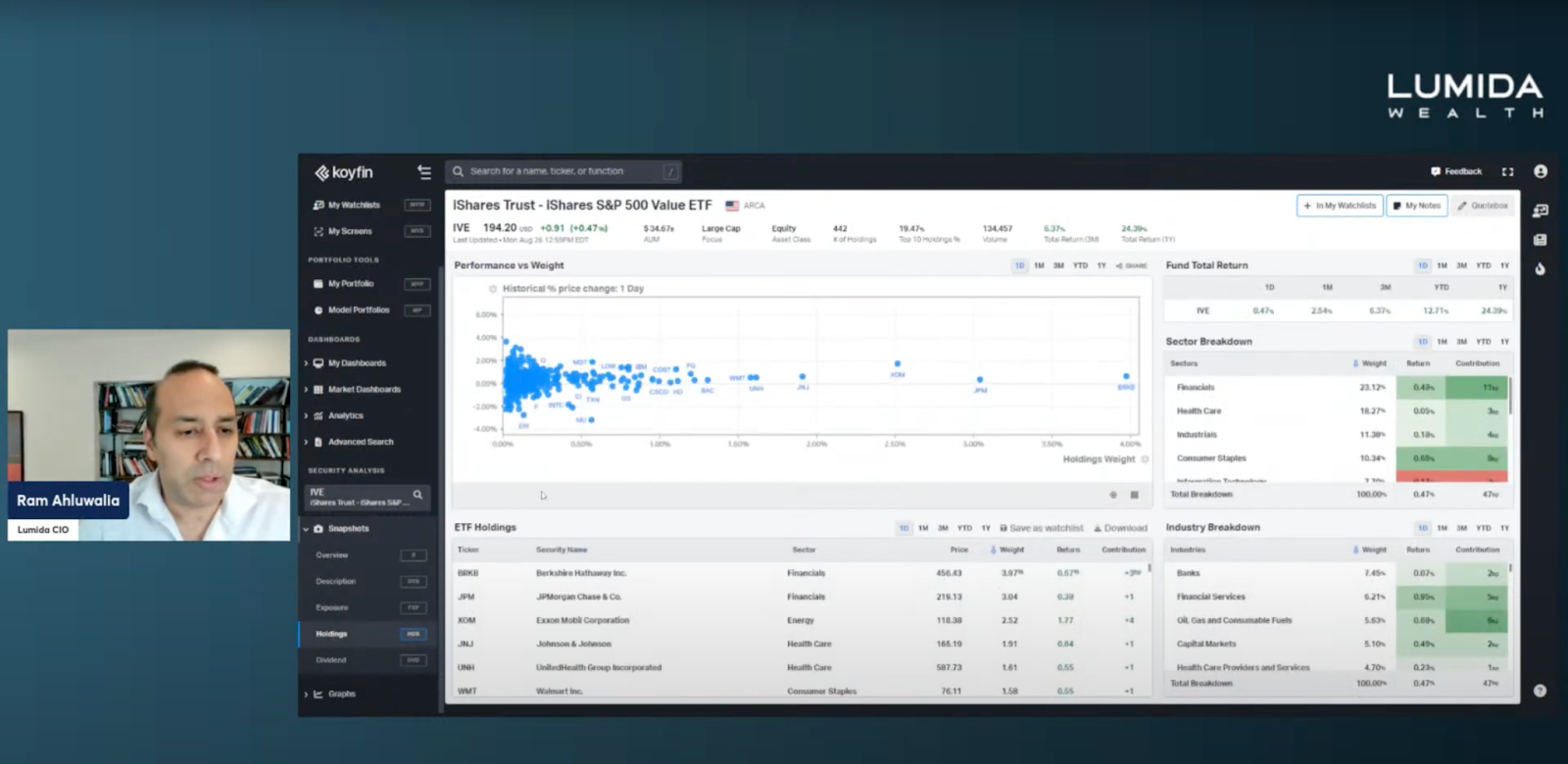Click Download in ETF Holdings
The image size is (1568, 764).
coord(1120,528)
